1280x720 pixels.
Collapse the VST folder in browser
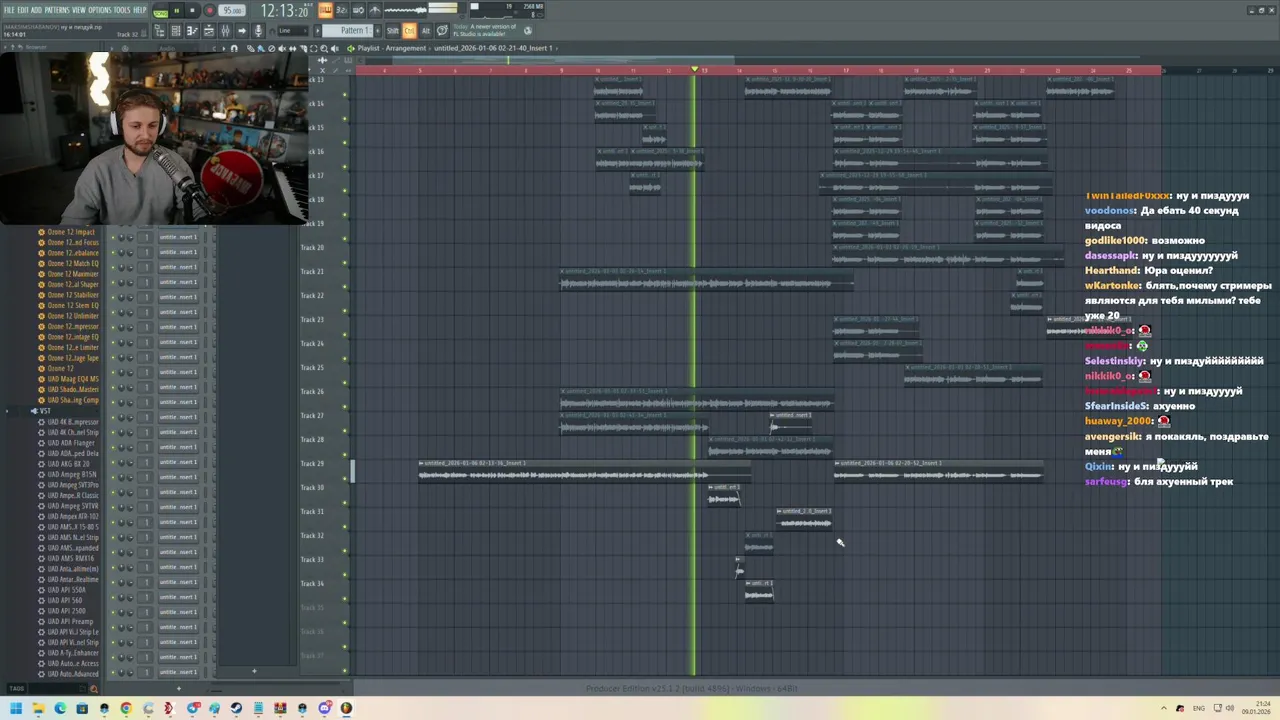click(45, 411)
